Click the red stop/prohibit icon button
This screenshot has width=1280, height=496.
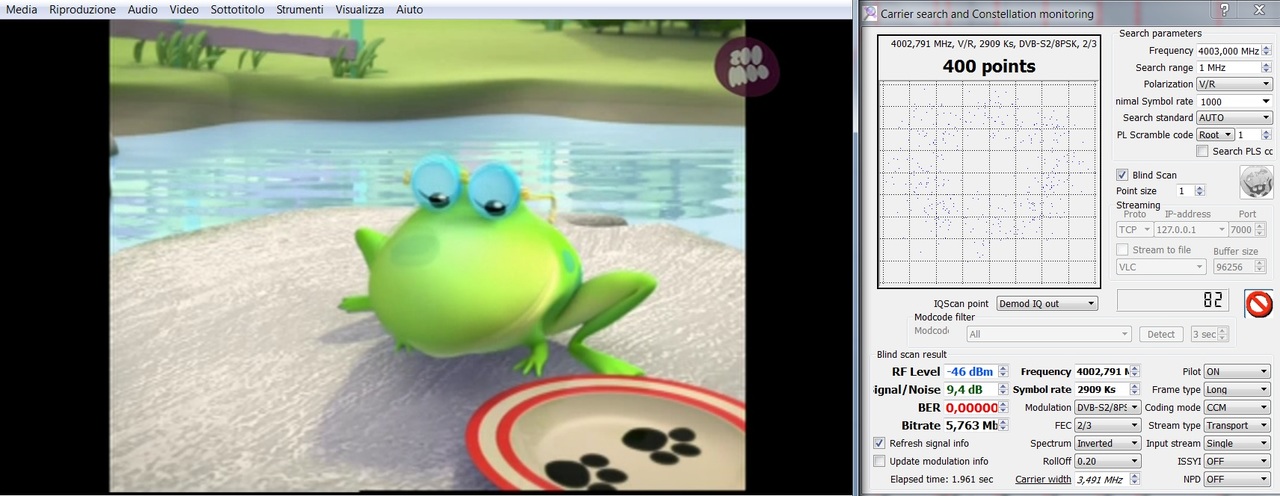1259,303
